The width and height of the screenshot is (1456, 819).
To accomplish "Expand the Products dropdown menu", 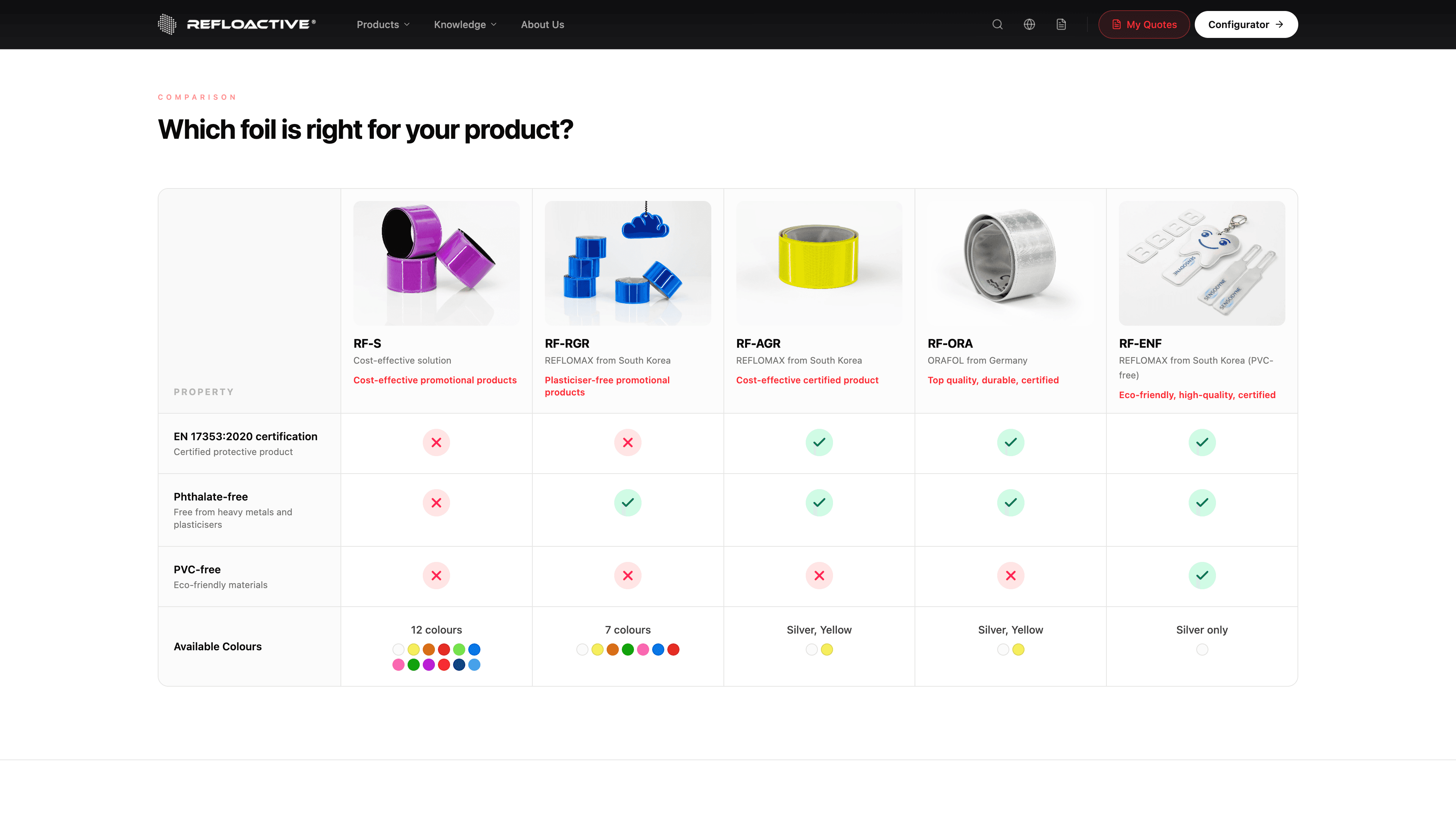I will coord(383,24).
